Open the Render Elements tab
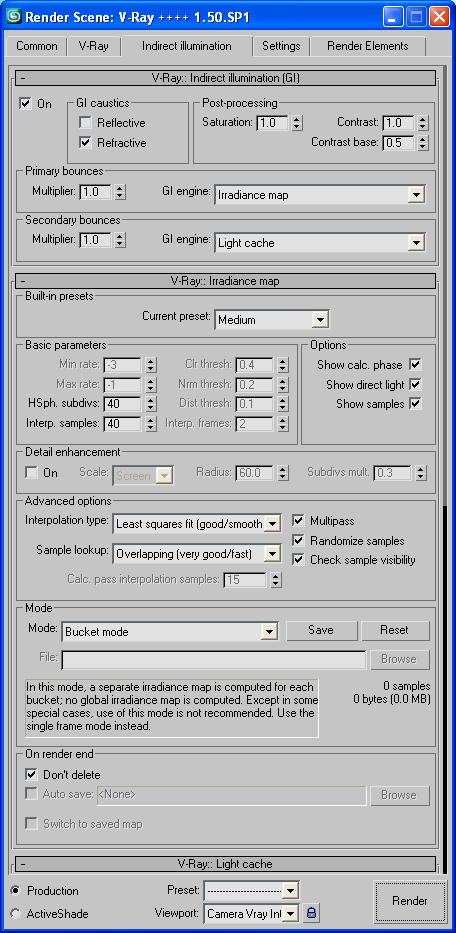Viewport: 456px width, 933px height. click(368, 46)
